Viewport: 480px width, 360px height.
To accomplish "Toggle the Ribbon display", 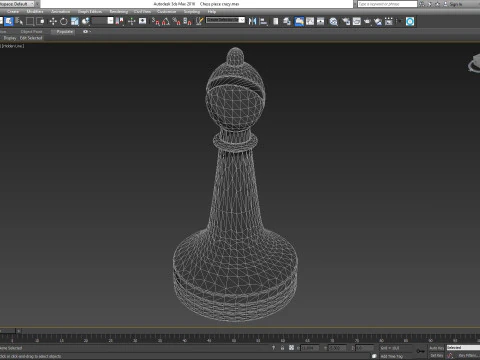I will coord(299,21).
